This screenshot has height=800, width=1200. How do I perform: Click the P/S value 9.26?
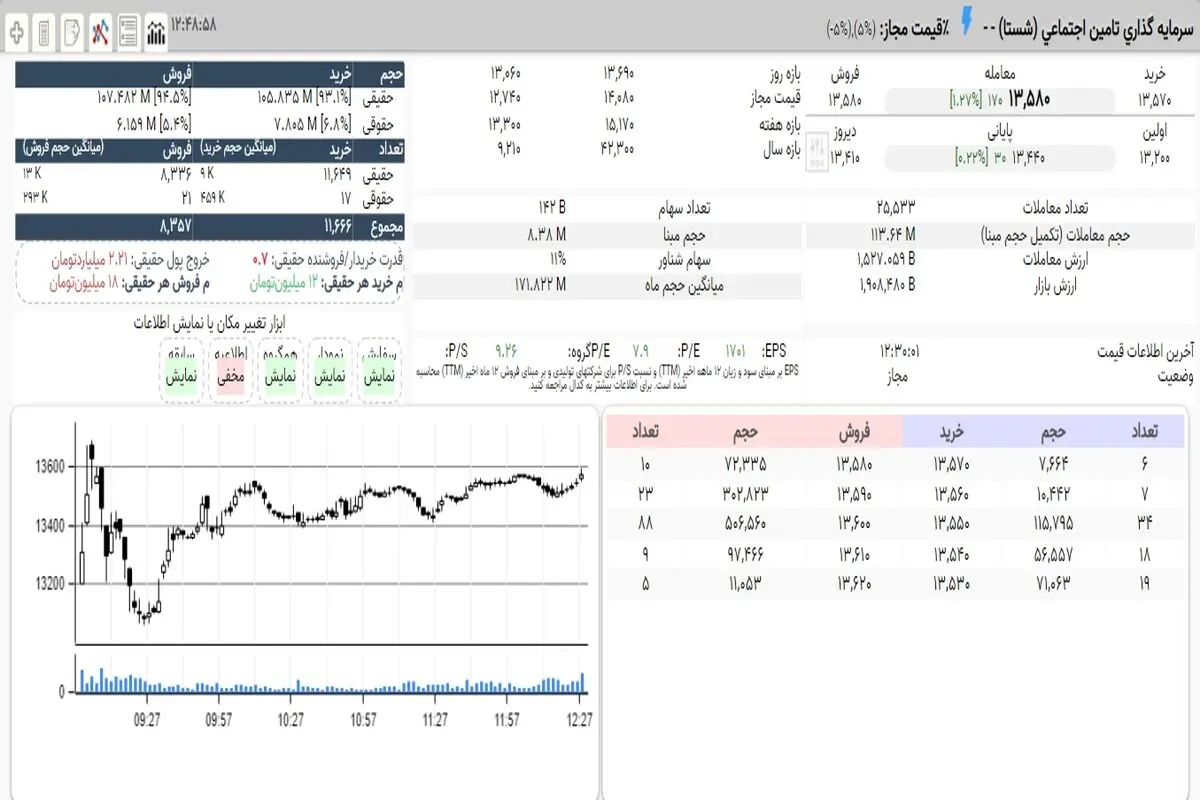click(x=506, y=350)
